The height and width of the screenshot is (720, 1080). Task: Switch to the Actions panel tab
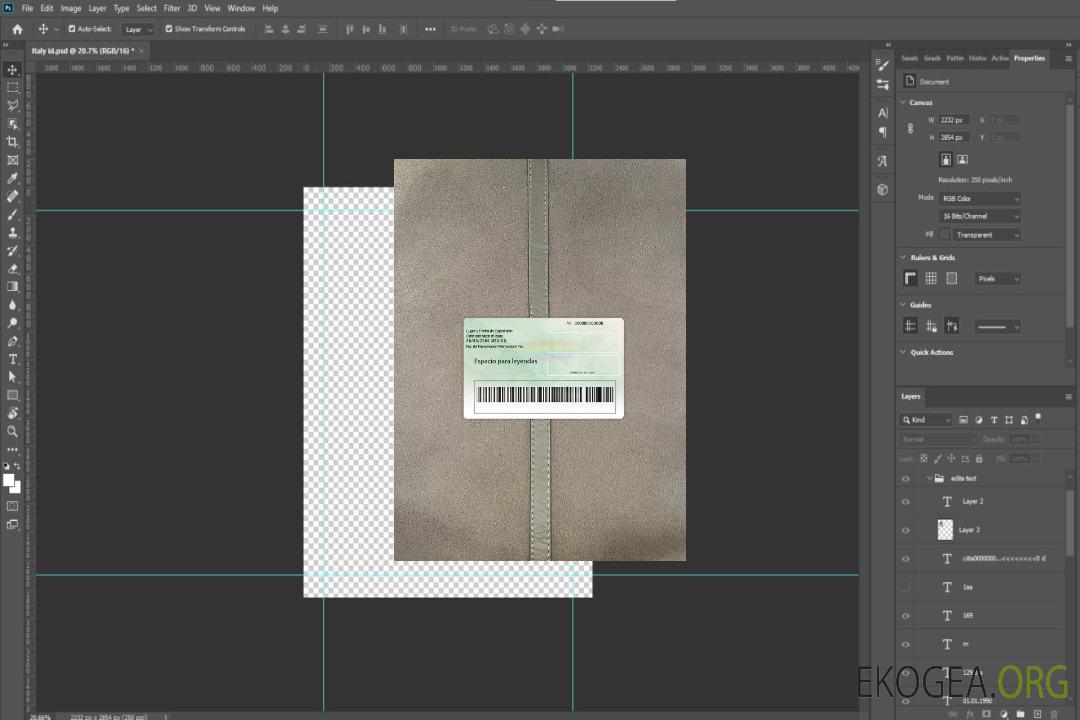999,58
